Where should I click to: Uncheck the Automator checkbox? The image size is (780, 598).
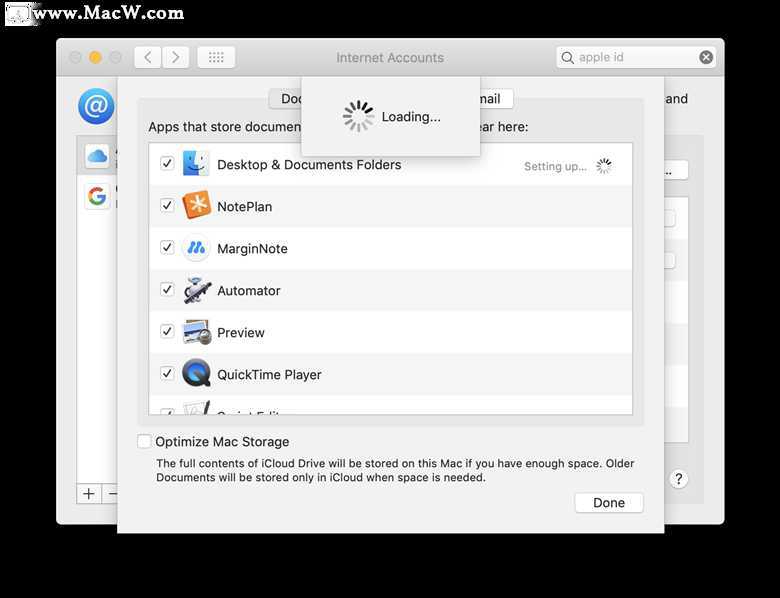pyautogui.click(x=167, y=289)
